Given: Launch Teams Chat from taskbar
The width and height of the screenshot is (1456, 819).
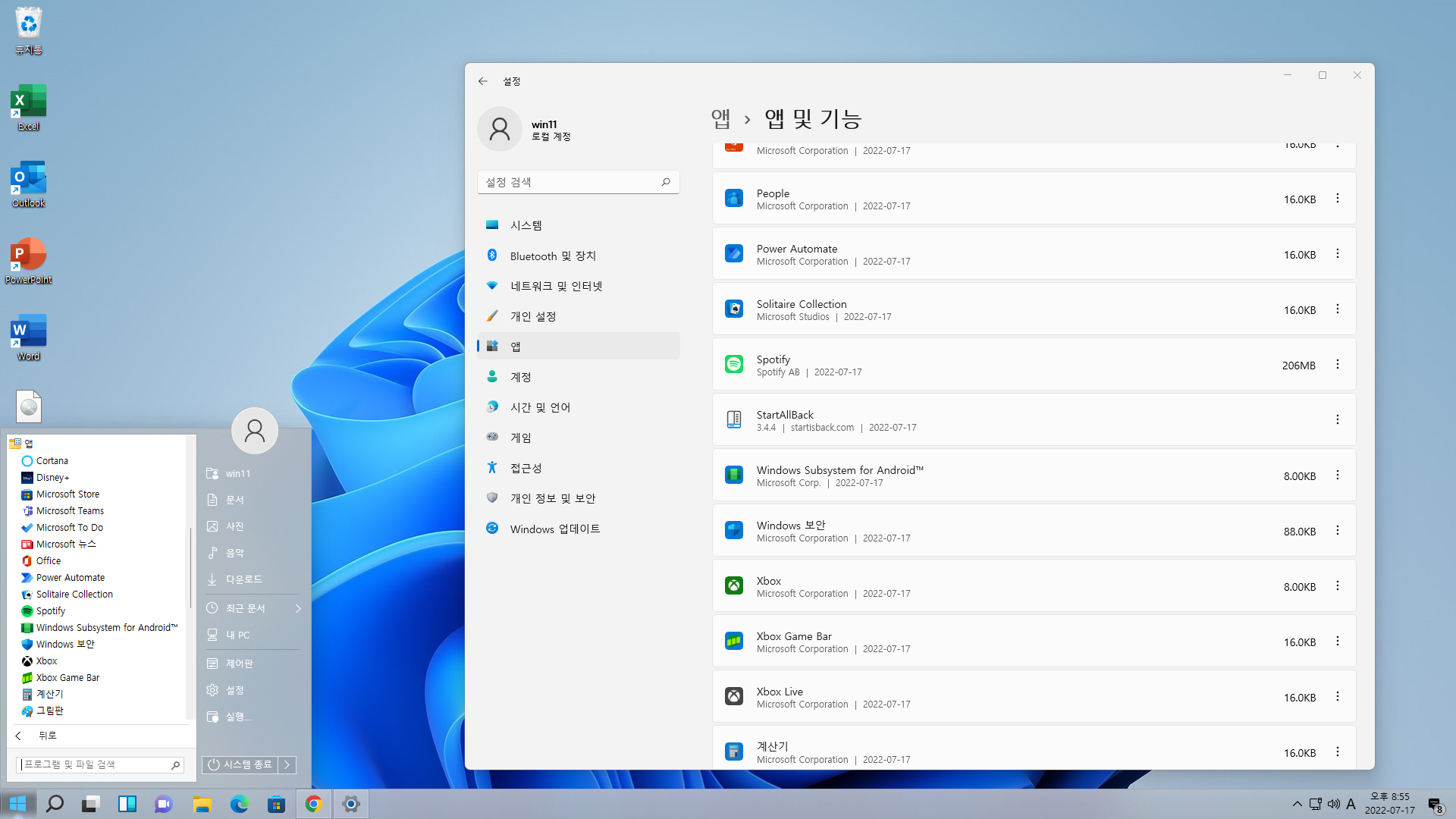Looking at the screenshot, I should coord(164,804).
